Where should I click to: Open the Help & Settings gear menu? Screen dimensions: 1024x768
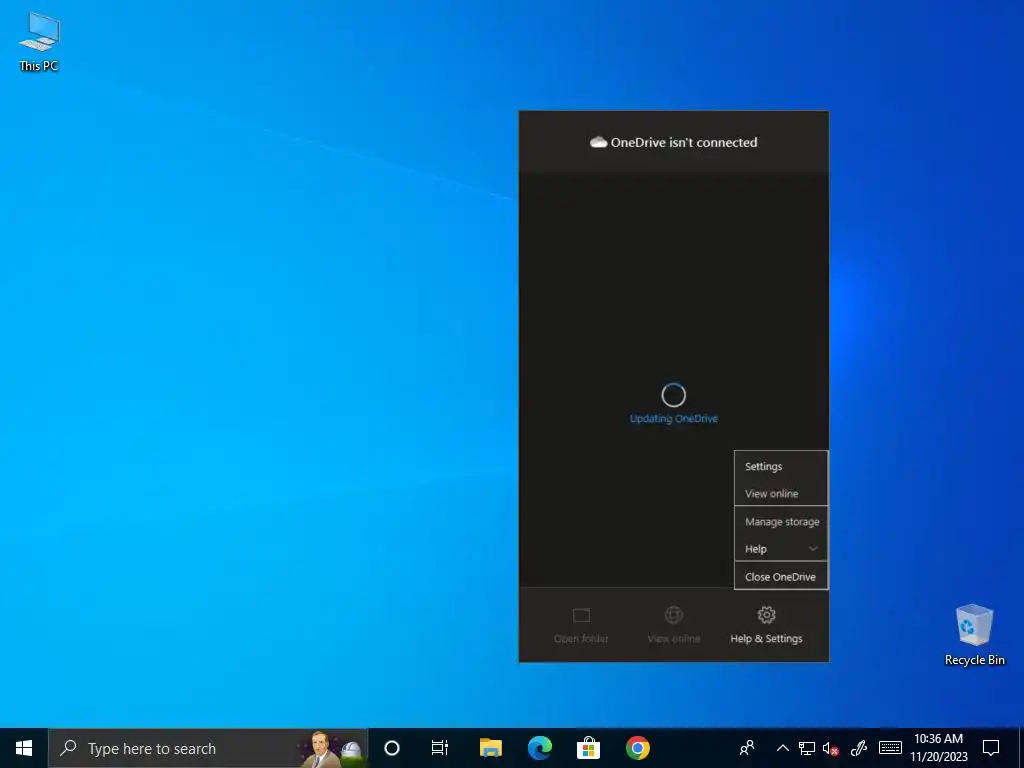click(x=766, y=625)
